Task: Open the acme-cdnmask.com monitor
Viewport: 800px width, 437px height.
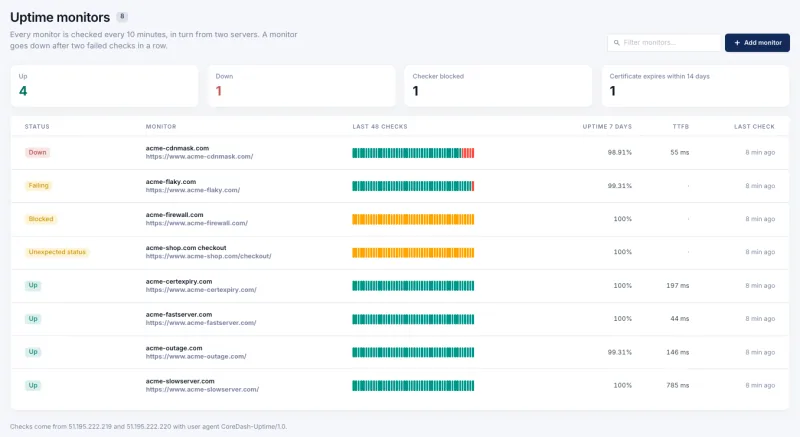Action: click(177, 148)
